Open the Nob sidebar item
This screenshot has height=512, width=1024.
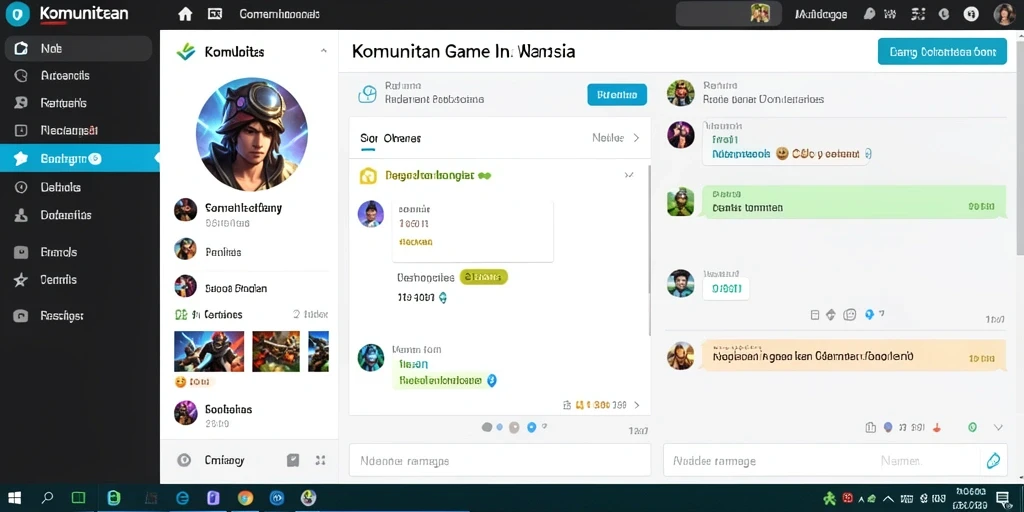coord(78,48)
